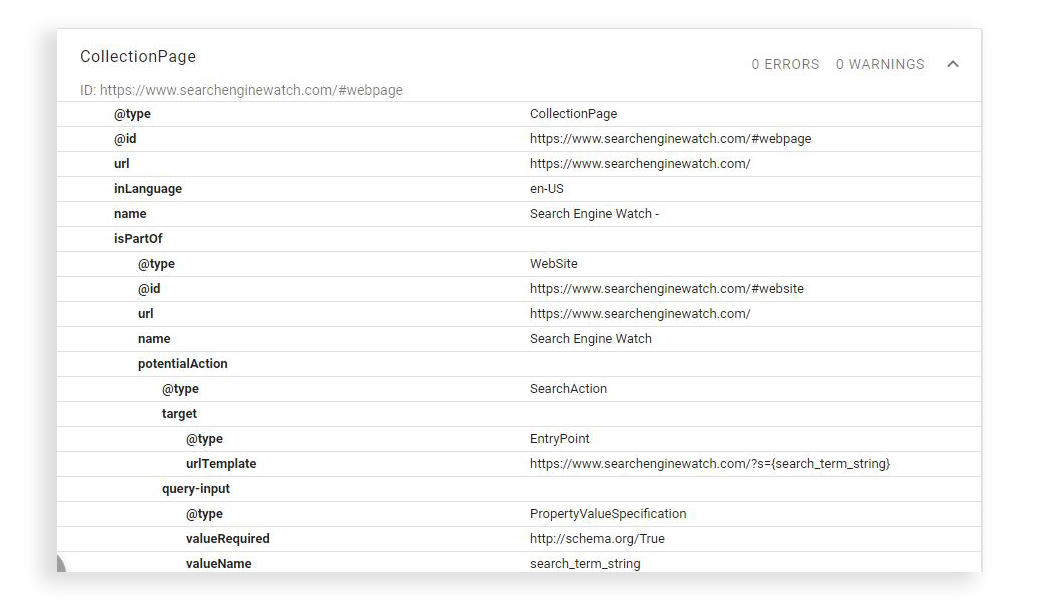
Task: Click the search_term_string value of the valueName row
Action: (x=585, y=564)
